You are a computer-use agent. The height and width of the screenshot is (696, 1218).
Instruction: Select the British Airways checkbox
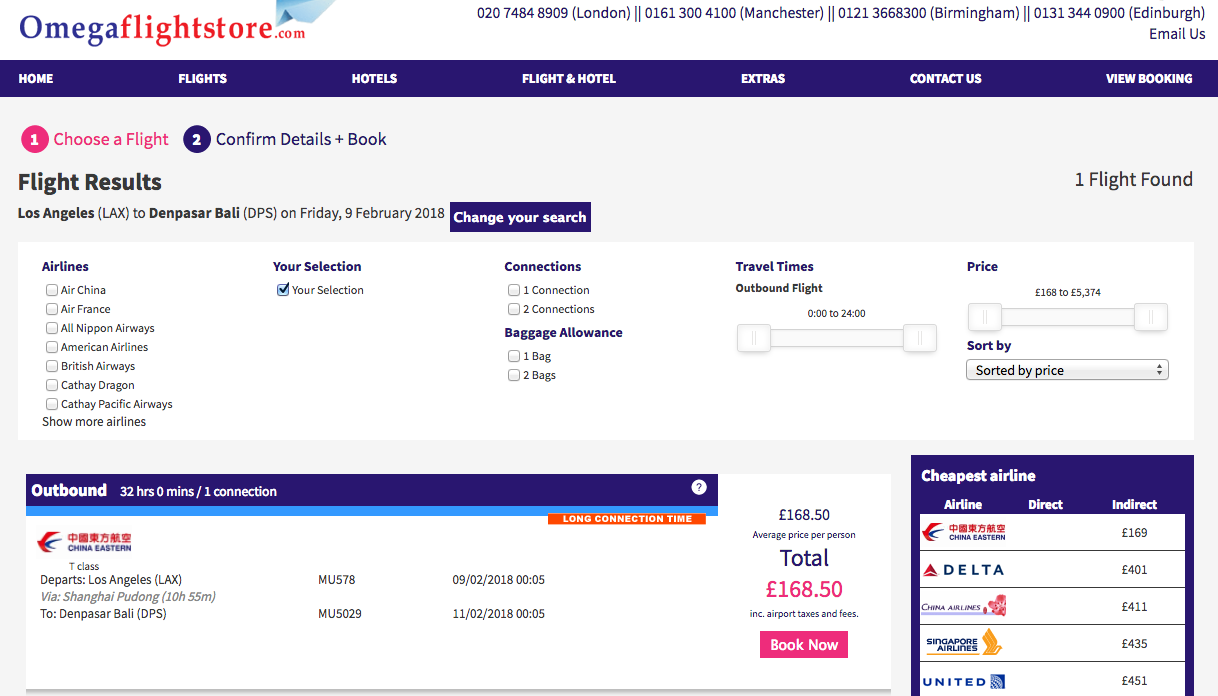click(52, 366)
